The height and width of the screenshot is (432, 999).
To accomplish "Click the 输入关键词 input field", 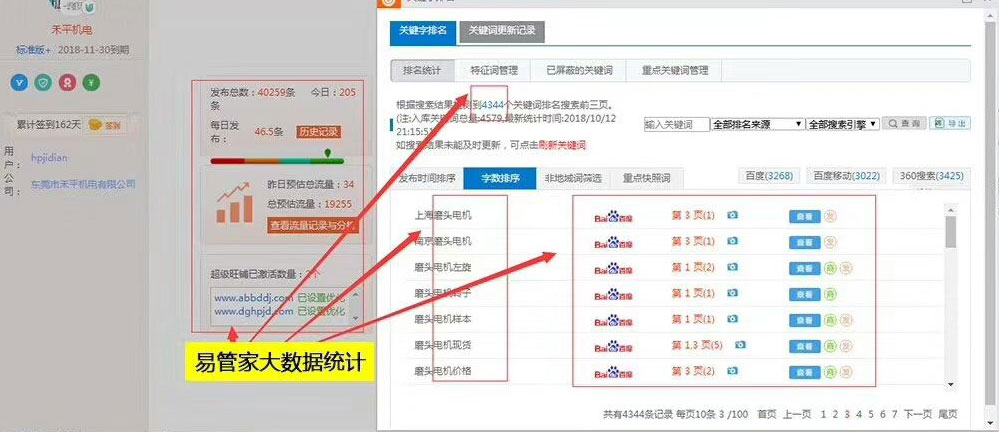I will (x=675, y=124).
